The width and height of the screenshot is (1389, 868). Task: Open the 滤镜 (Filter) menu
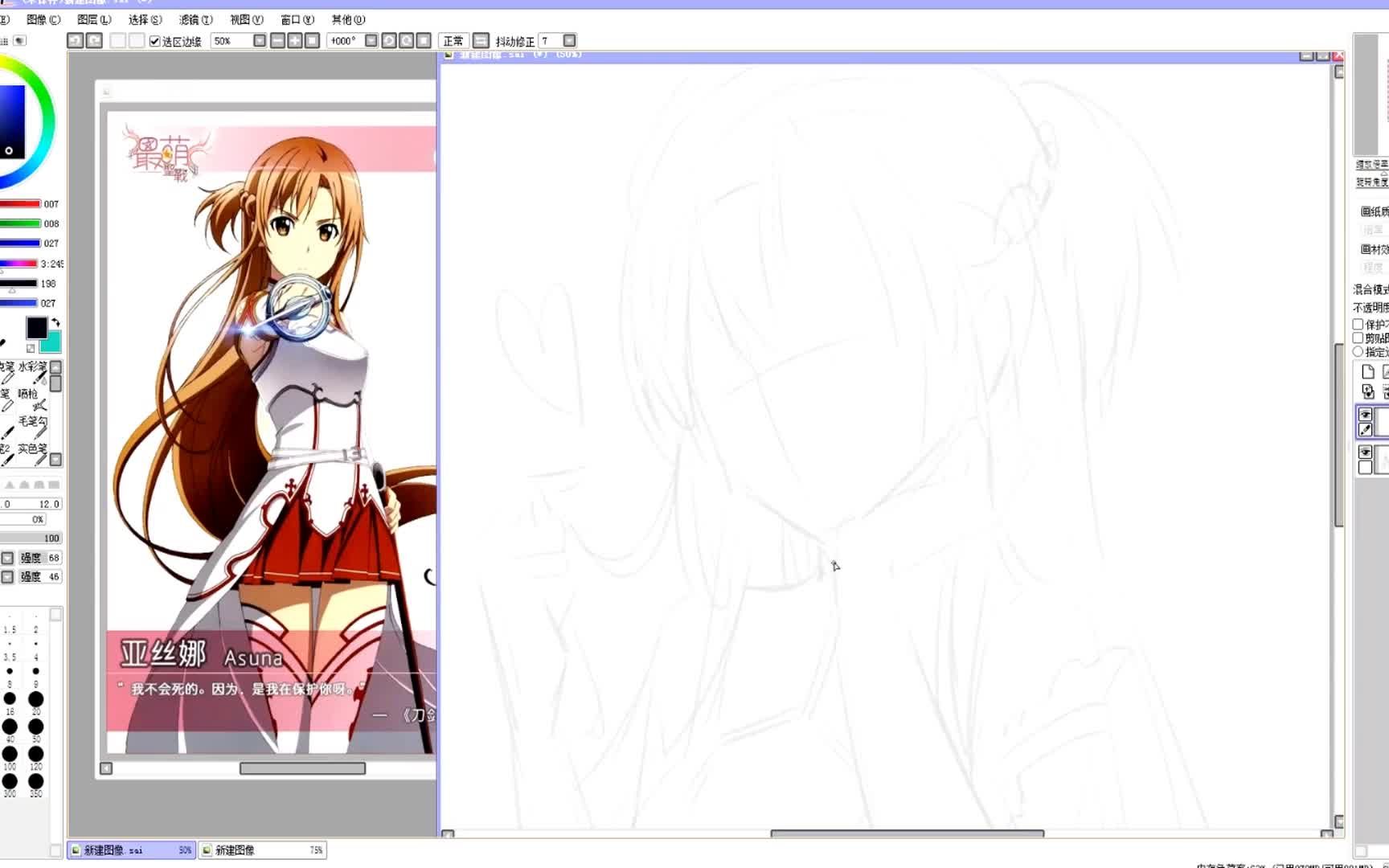[x=195, y=19]
